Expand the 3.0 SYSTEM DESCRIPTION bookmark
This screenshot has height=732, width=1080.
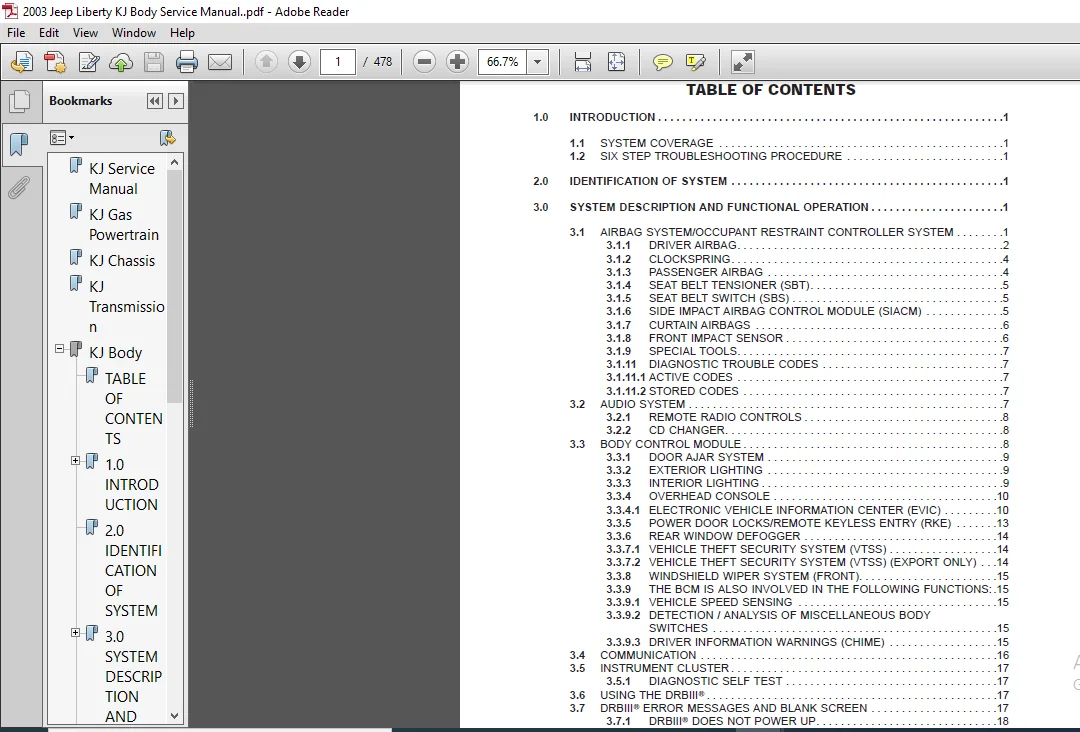[76, 633]
